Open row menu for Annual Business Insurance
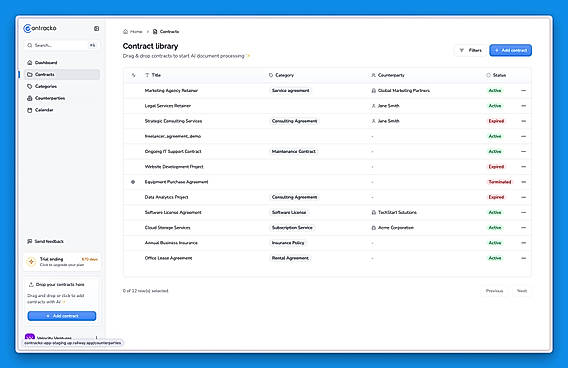 coord(523,243)
